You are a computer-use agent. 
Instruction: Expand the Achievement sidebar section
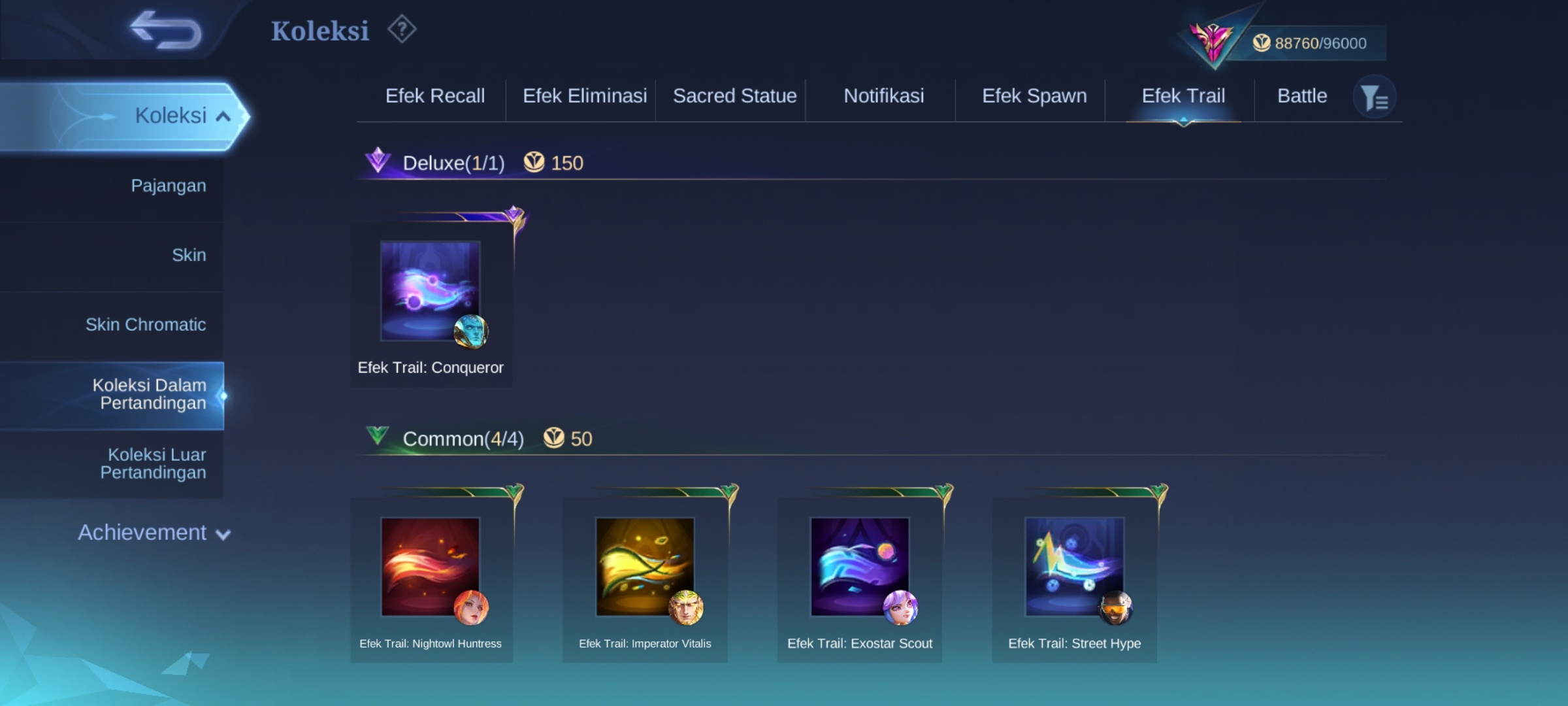pos(154,533)
